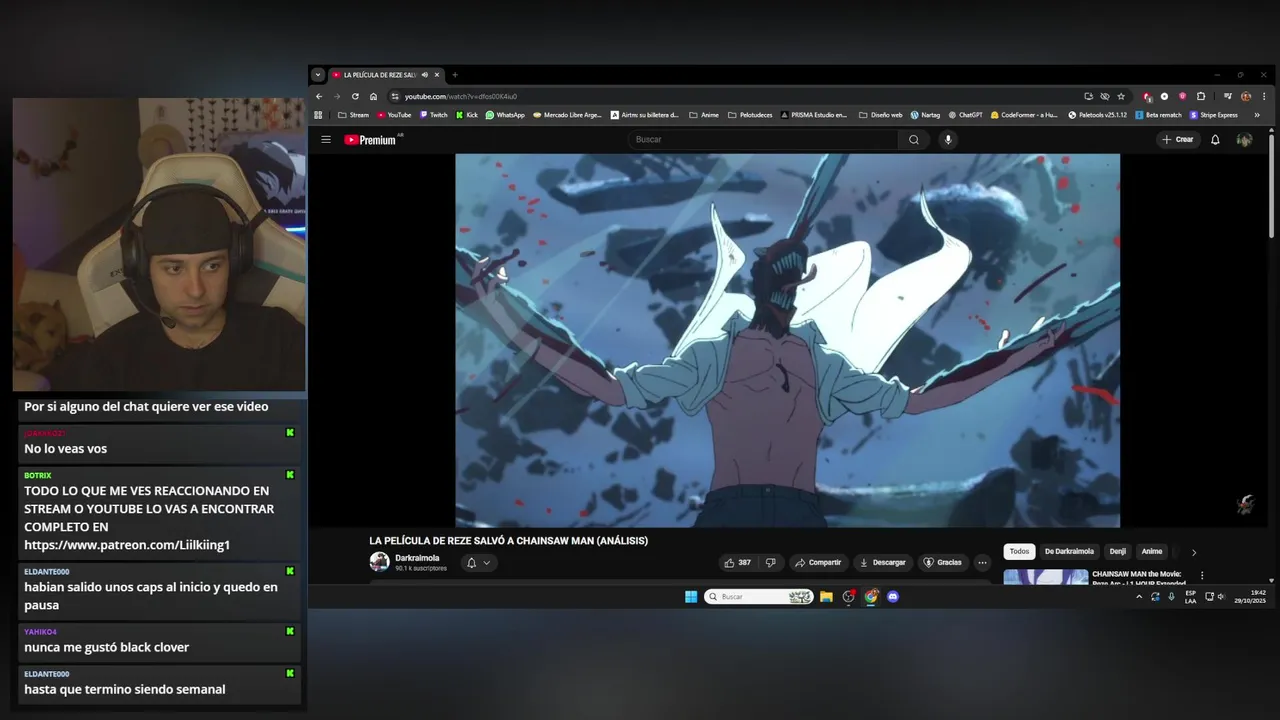
Task: Click the YouTube page vertical scrollbar
Action: coord(1271,185)
